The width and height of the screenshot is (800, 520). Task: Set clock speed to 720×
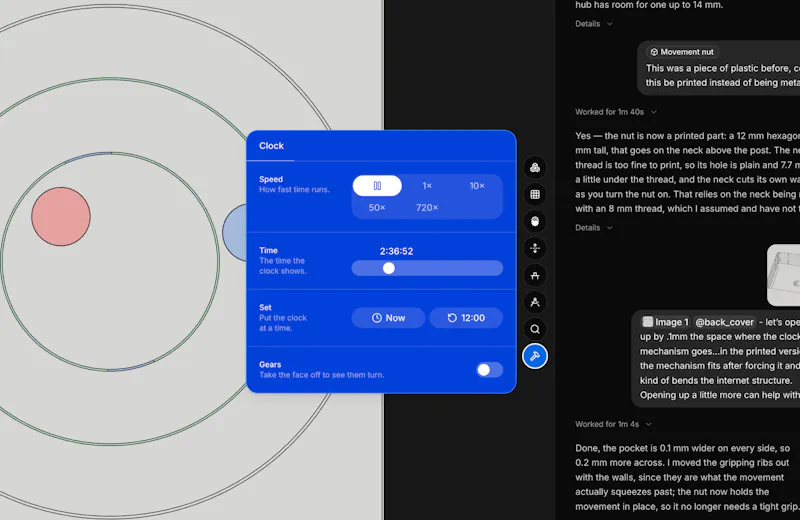(x=427, y=208)
